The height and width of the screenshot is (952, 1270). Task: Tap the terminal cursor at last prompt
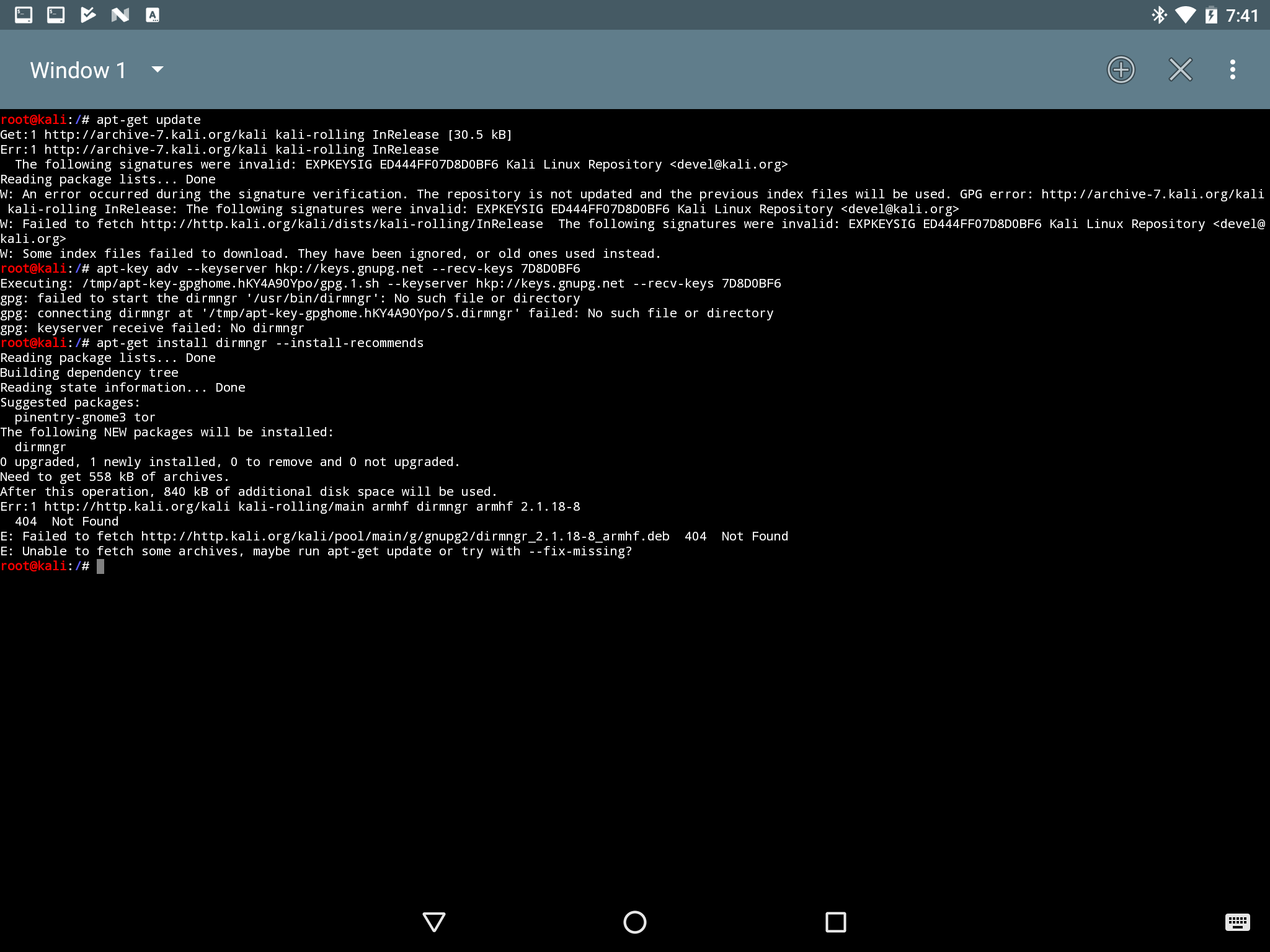click(100, 566)
